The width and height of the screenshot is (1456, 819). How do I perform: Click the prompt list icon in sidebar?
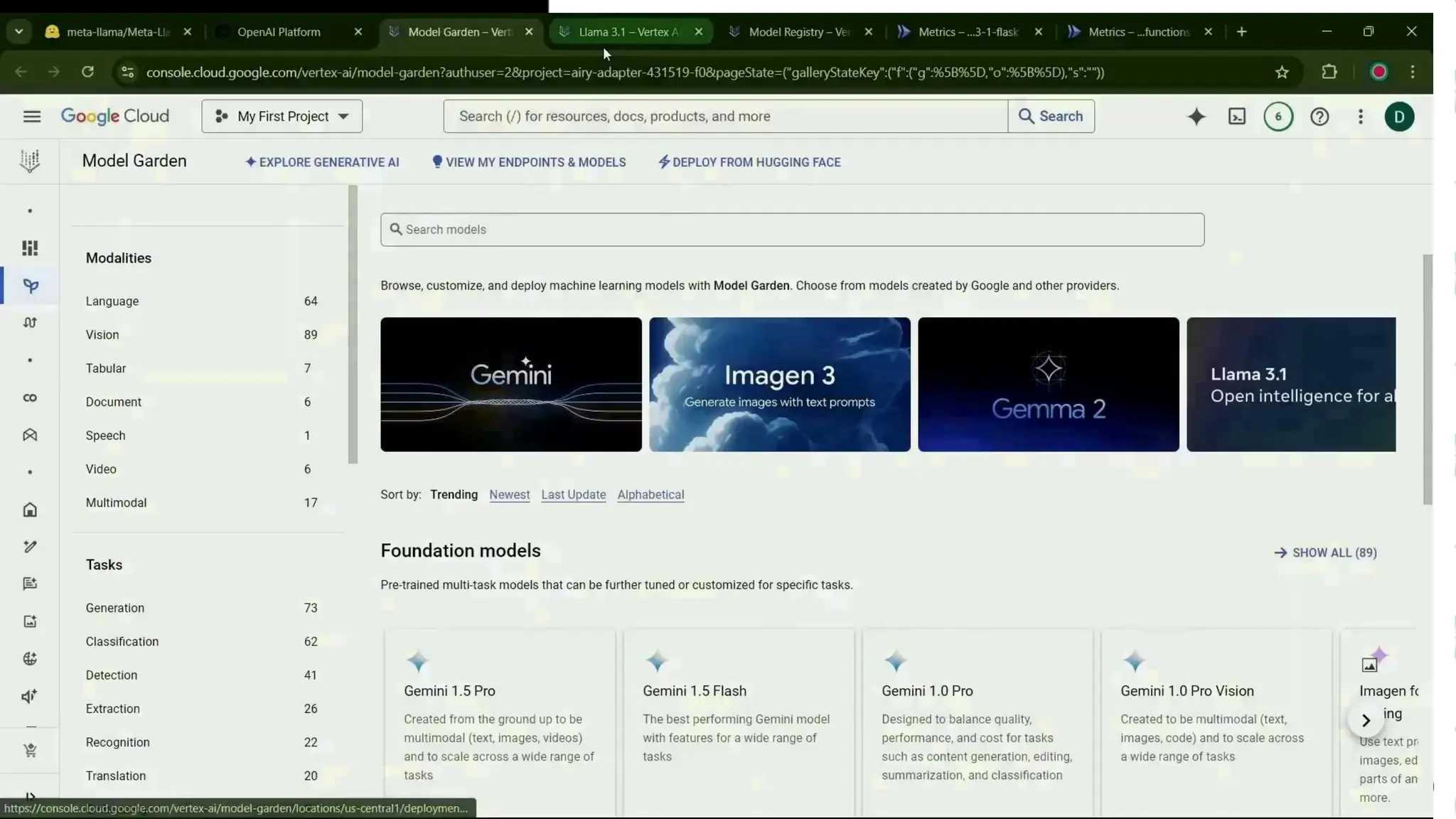pyautogui.click(x=30, y=584)
